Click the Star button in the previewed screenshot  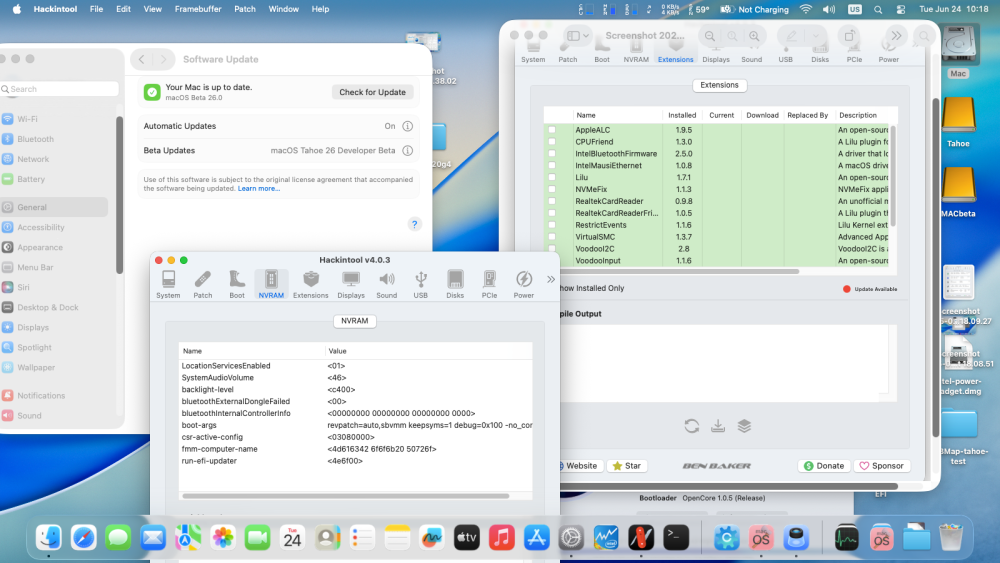tap(627, 465)
